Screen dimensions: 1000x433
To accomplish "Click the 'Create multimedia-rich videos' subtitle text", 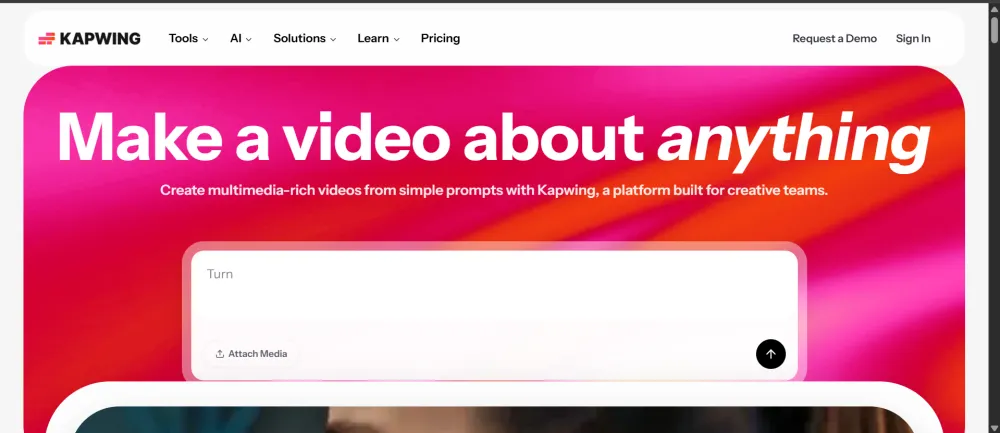I will pos(494,190).
